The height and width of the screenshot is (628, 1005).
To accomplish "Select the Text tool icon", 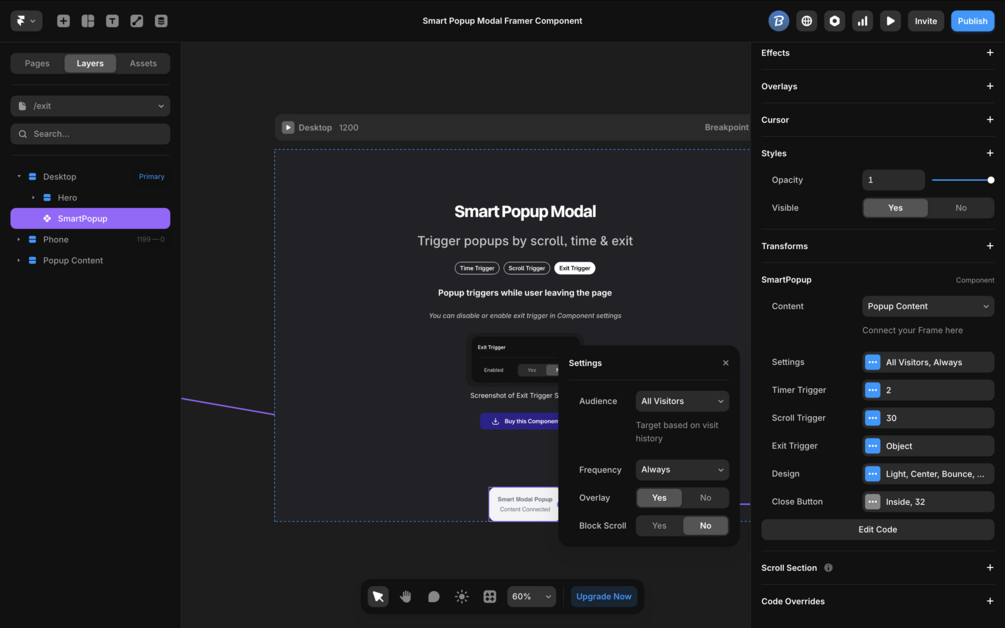I will click(112, 21).
